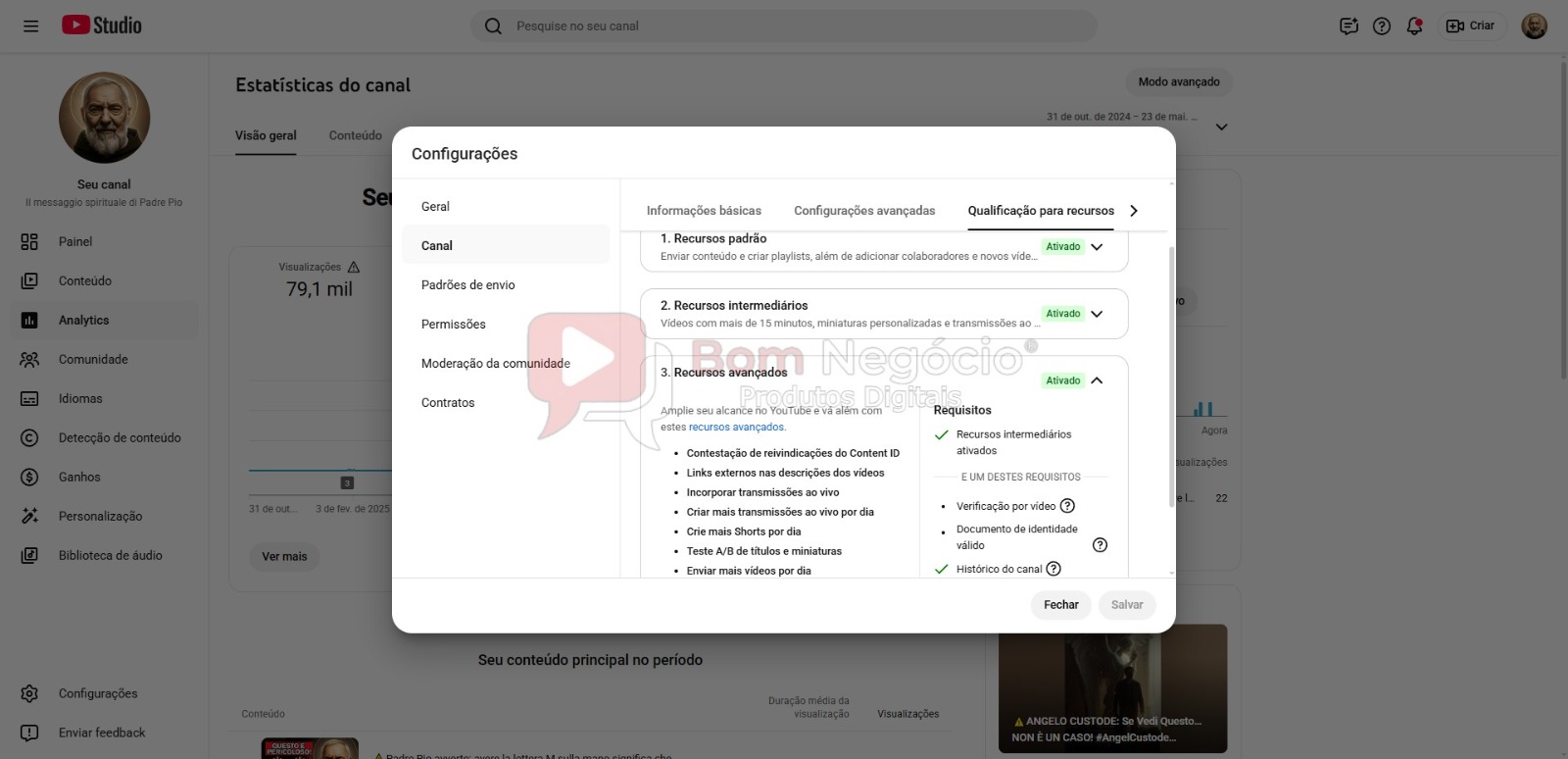Screen dimensions: 1568x759
Task: Click the tab strip right arrow
Action: point(1134,211)
